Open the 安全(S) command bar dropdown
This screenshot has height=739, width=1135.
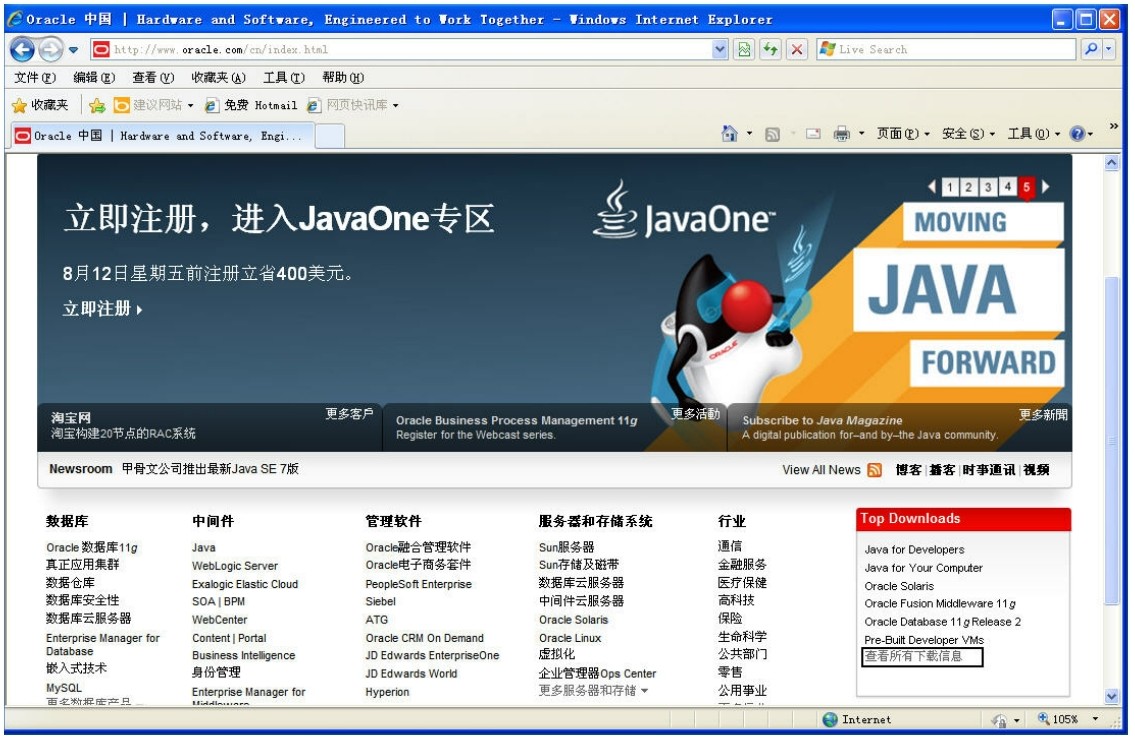(968, 134)
